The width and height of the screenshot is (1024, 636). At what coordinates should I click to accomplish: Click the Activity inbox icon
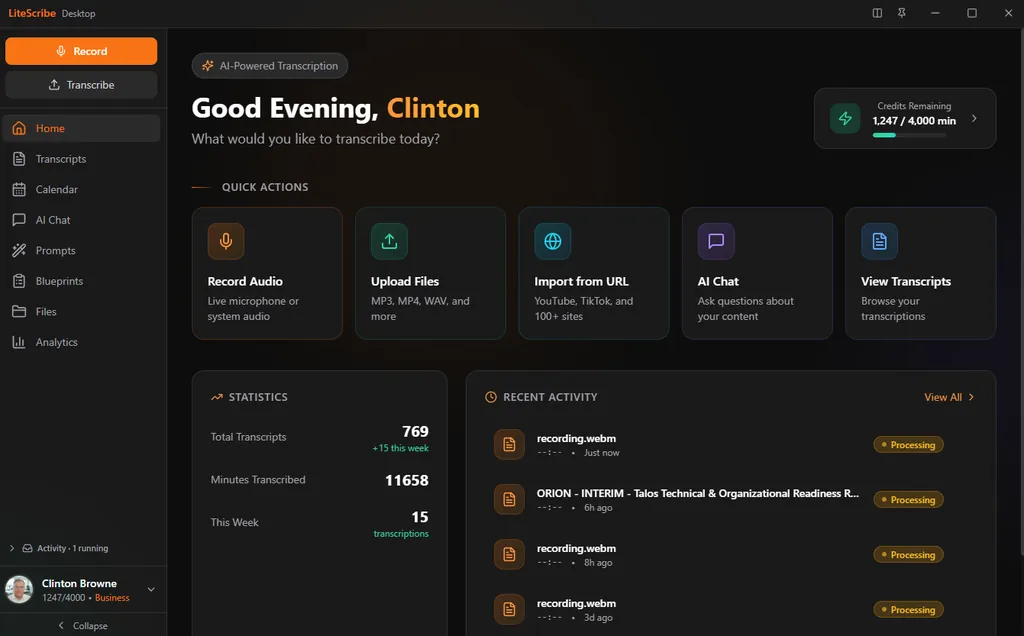27,548
